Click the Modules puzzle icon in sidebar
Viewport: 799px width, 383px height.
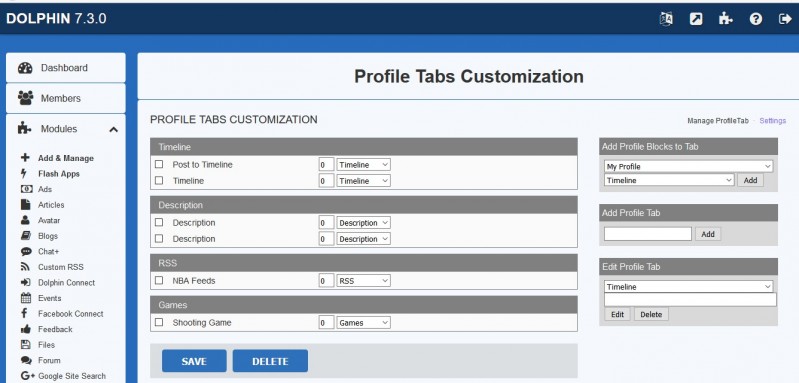[25, 128]
